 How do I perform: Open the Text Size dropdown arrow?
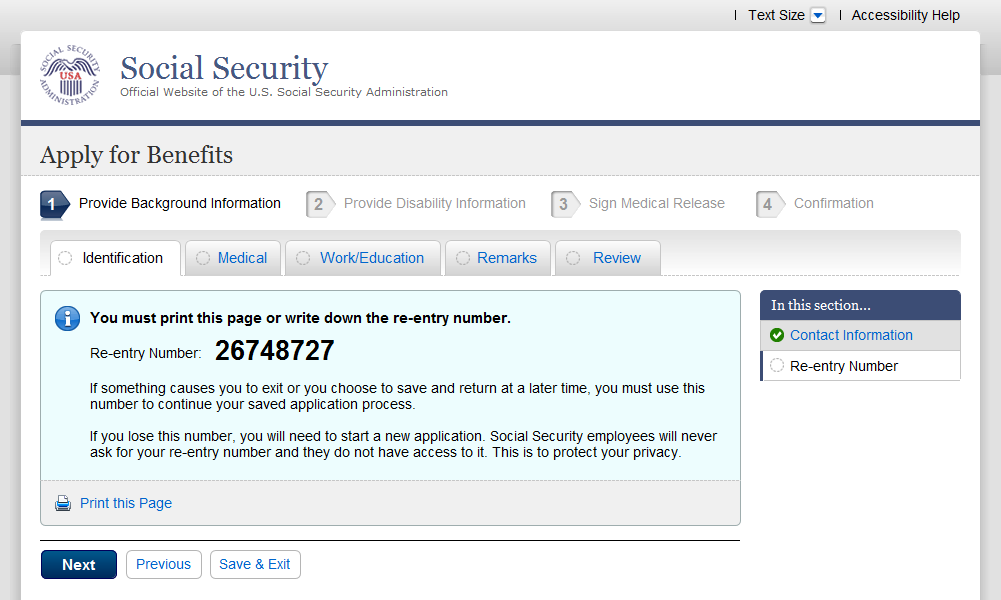(818, 15)
